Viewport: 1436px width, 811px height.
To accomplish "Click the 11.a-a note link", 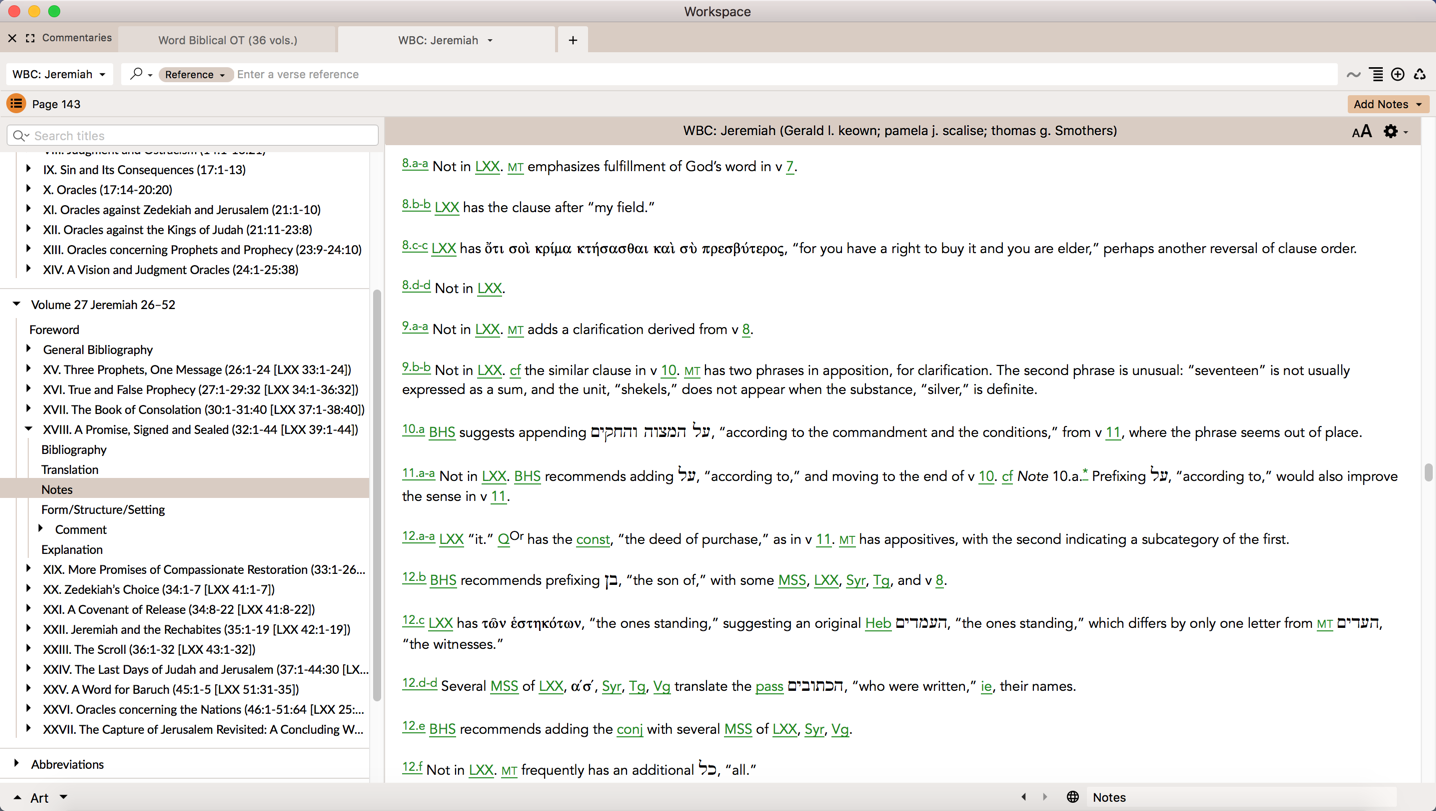I will point(418,474).
